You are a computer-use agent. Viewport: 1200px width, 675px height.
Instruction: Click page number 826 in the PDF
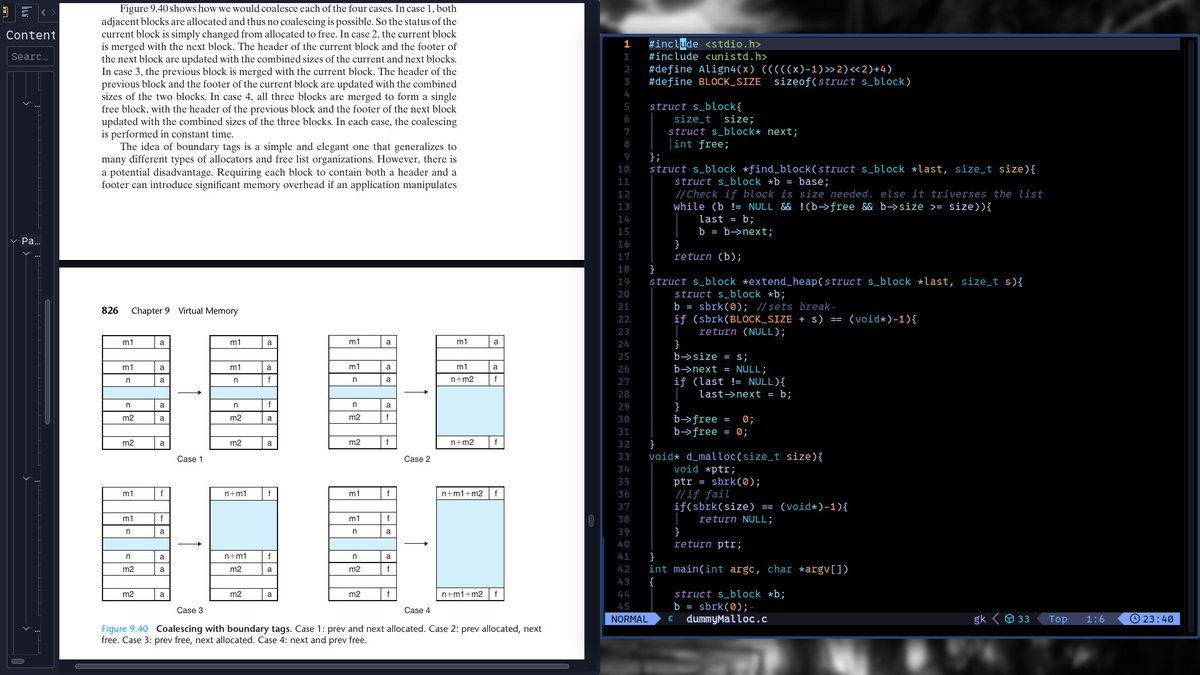click(x=111, y=311)
